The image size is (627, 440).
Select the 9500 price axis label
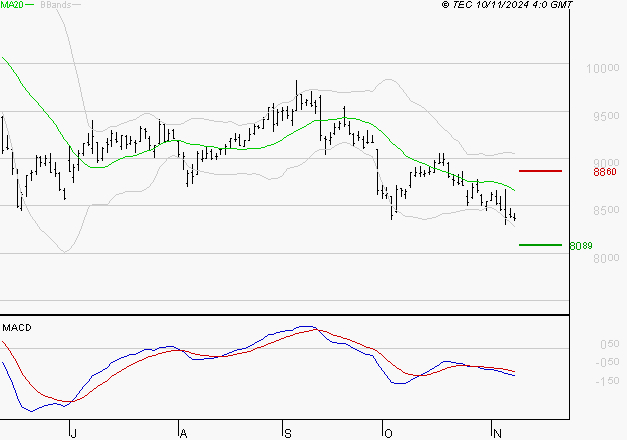pyautogui.click(x=606, y=116)
